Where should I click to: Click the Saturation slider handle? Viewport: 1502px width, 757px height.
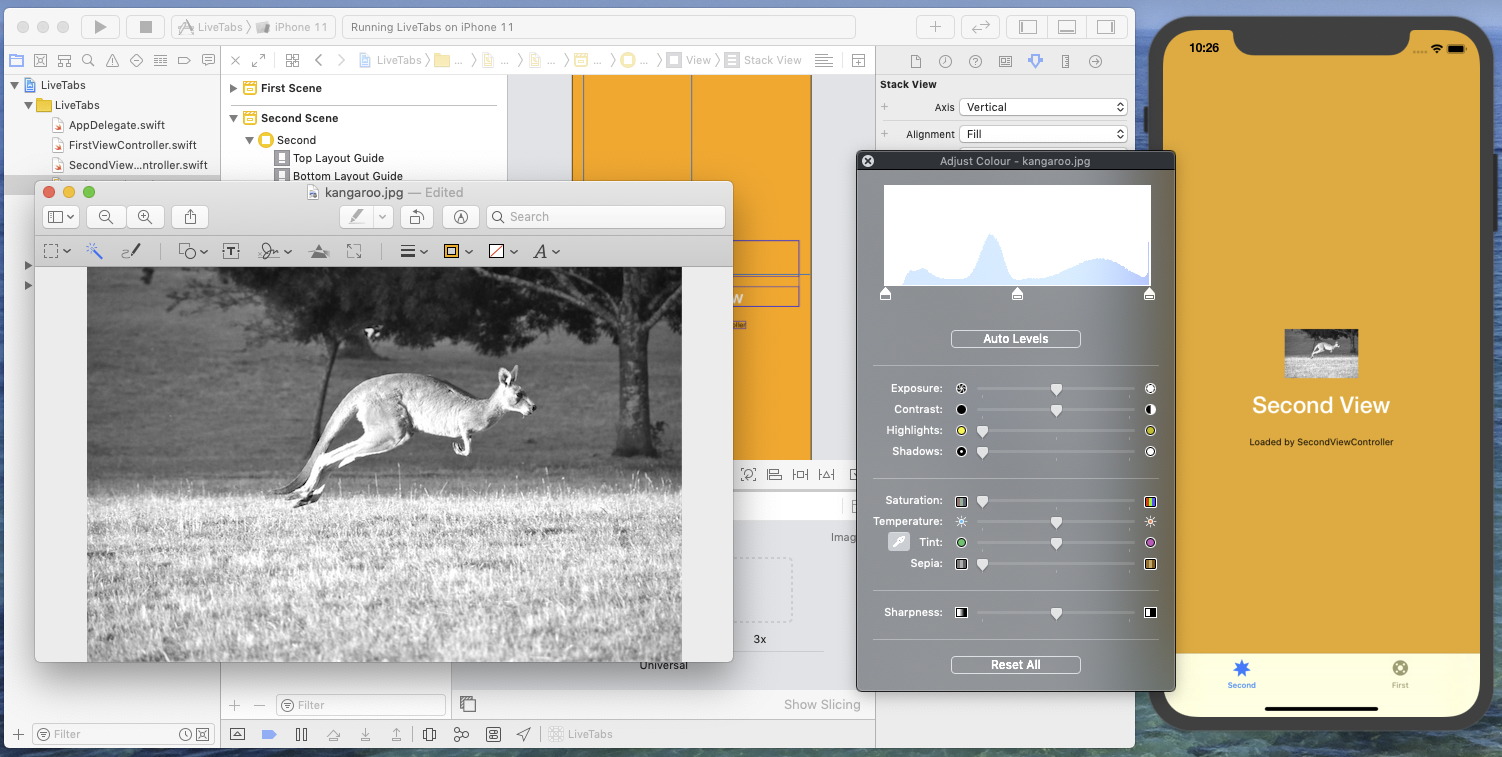point(982,501)
